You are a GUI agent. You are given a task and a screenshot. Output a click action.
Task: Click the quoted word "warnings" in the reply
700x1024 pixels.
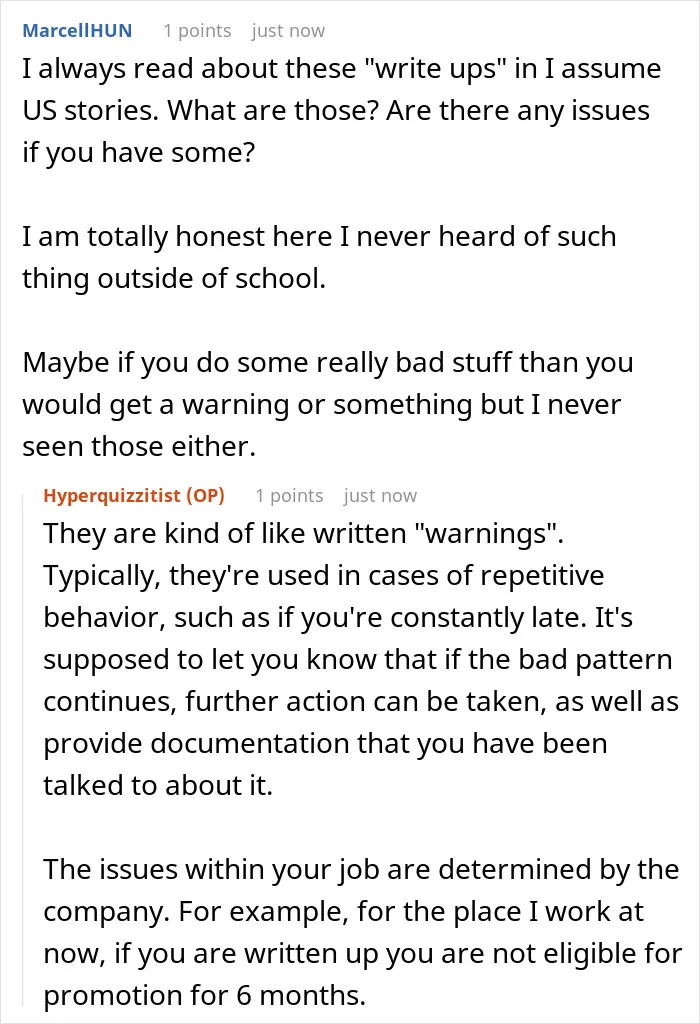pos(486,534)
